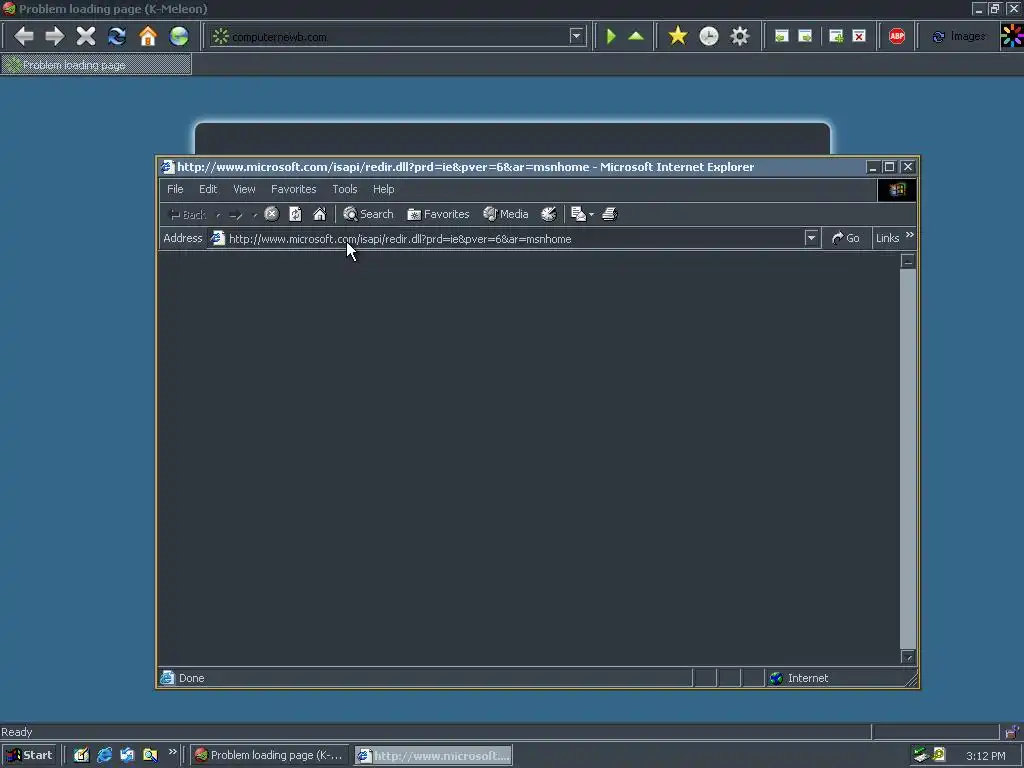Click green Up arrow in K-Meleon

636,36
